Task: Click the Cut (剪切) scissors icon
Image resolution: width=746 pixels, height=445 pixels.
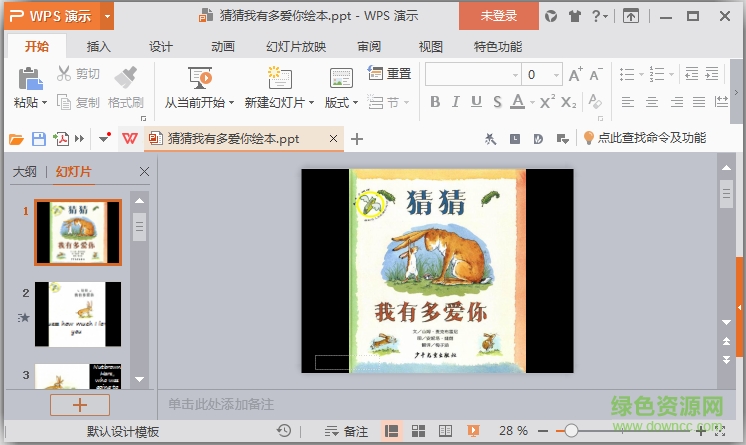Action: click(x=64, y=73)
